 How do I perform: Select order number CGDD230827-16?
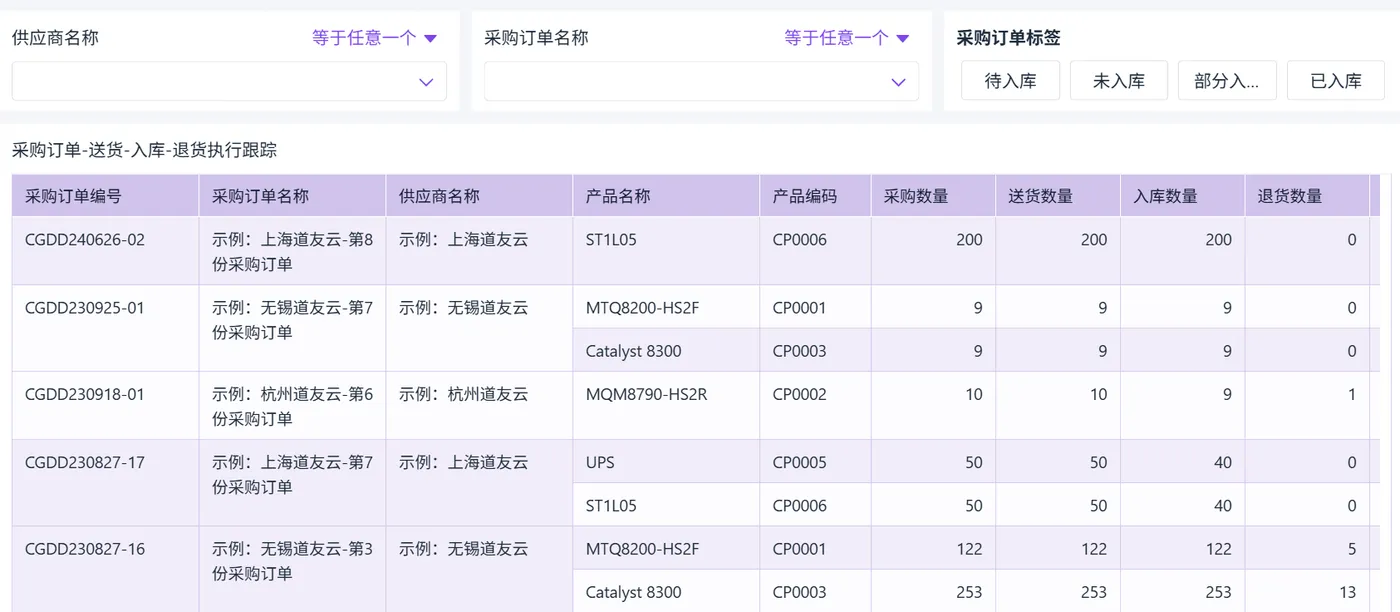click(85, 550)
